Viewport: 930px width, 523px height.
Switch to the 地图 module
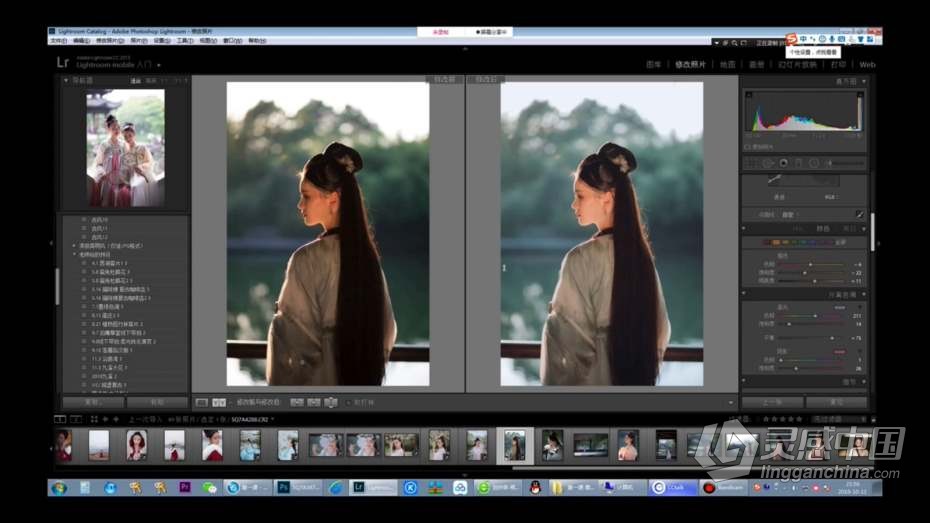click(728, 65)
